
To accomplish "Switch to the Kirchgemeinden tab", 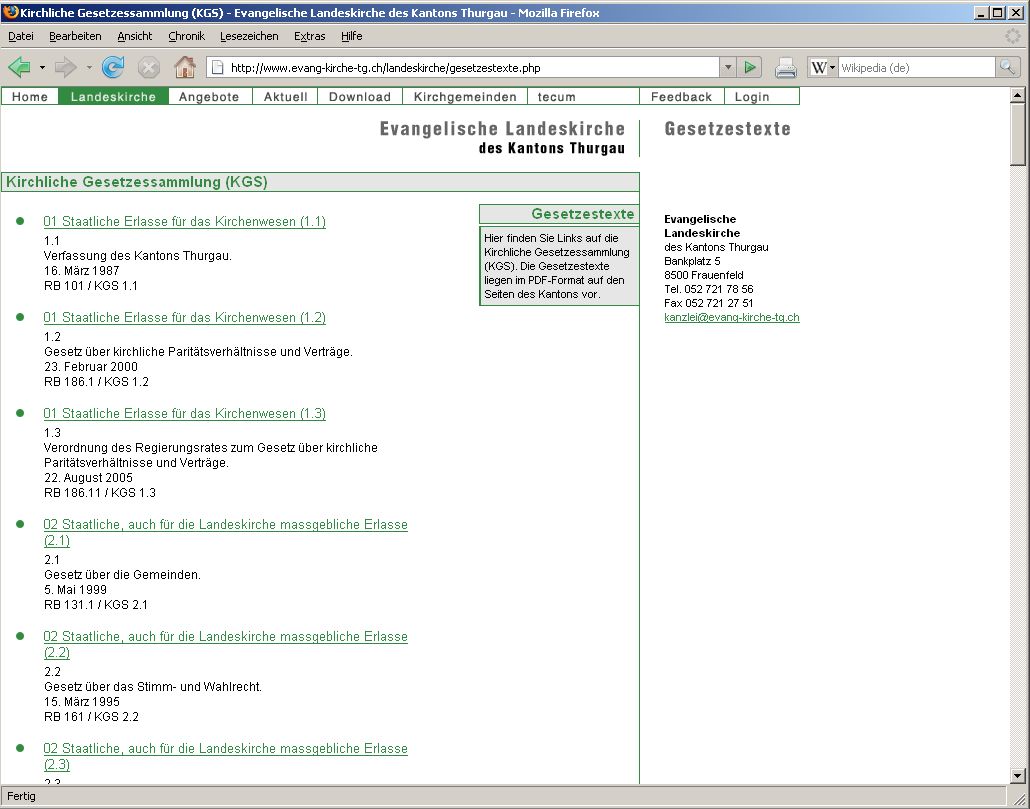I will pos(465,97).
